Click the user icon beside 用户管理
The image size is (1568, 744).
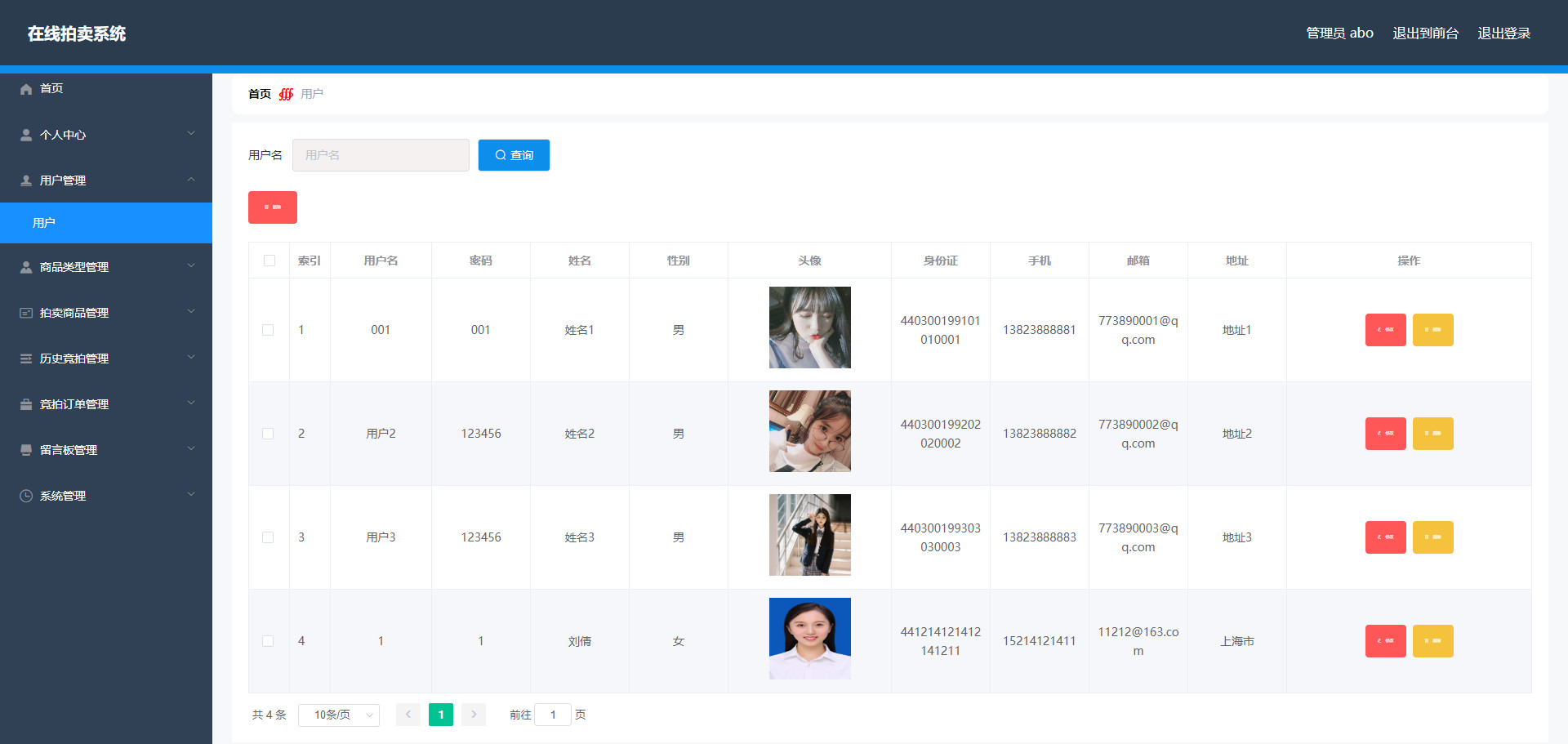[26, 180]
